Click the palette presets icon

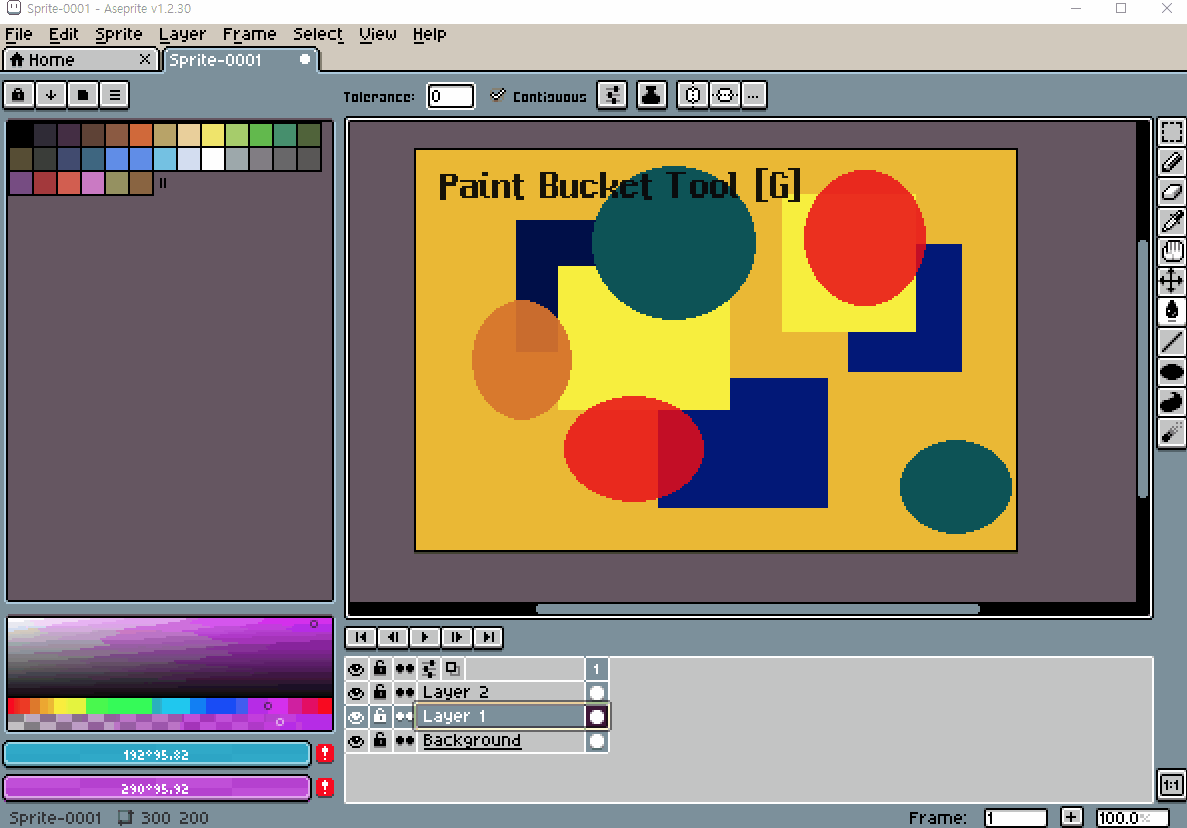tap(83, 95)
